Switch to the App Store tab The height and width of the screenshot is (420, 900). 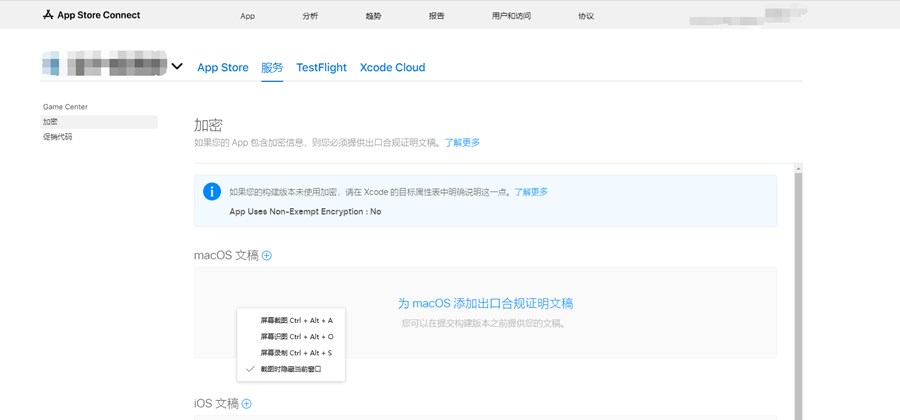coord(223,68)
